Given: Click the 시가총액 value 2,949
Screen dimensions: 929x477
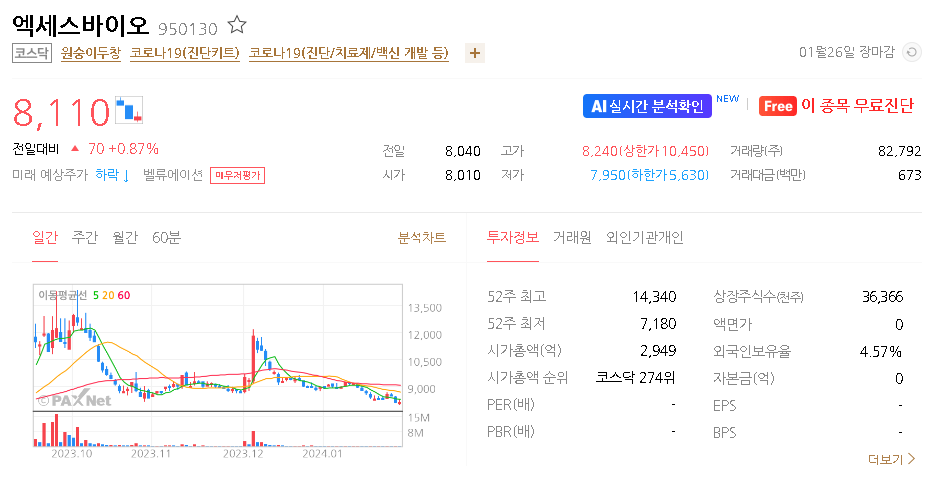Looking at the screenshot, I should click(658, 351).
